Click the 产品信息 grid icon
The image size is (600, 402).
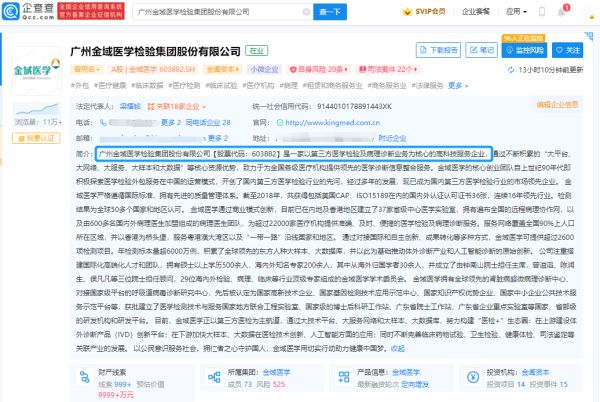344,377
